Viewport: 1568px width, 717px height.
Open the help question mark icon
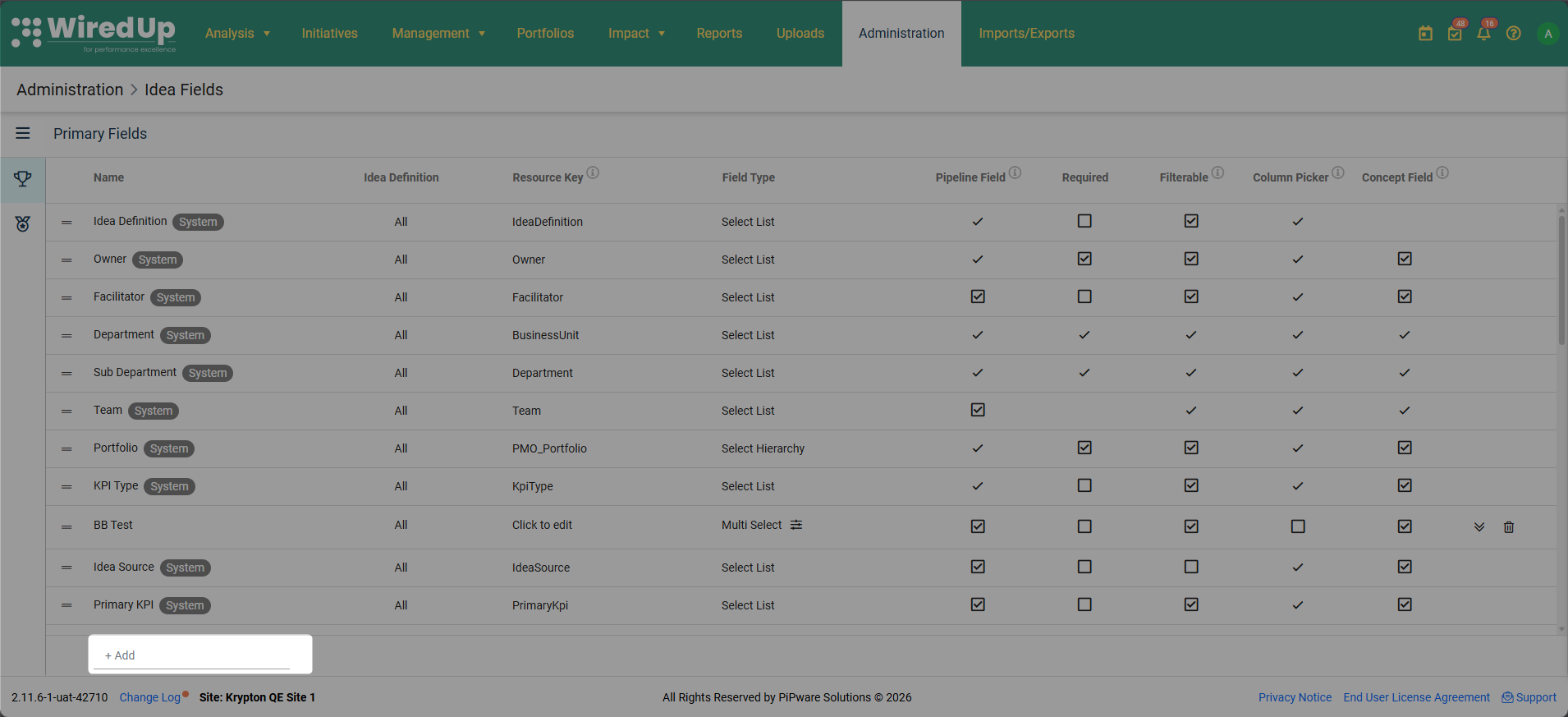click(x=1514, y=34)
